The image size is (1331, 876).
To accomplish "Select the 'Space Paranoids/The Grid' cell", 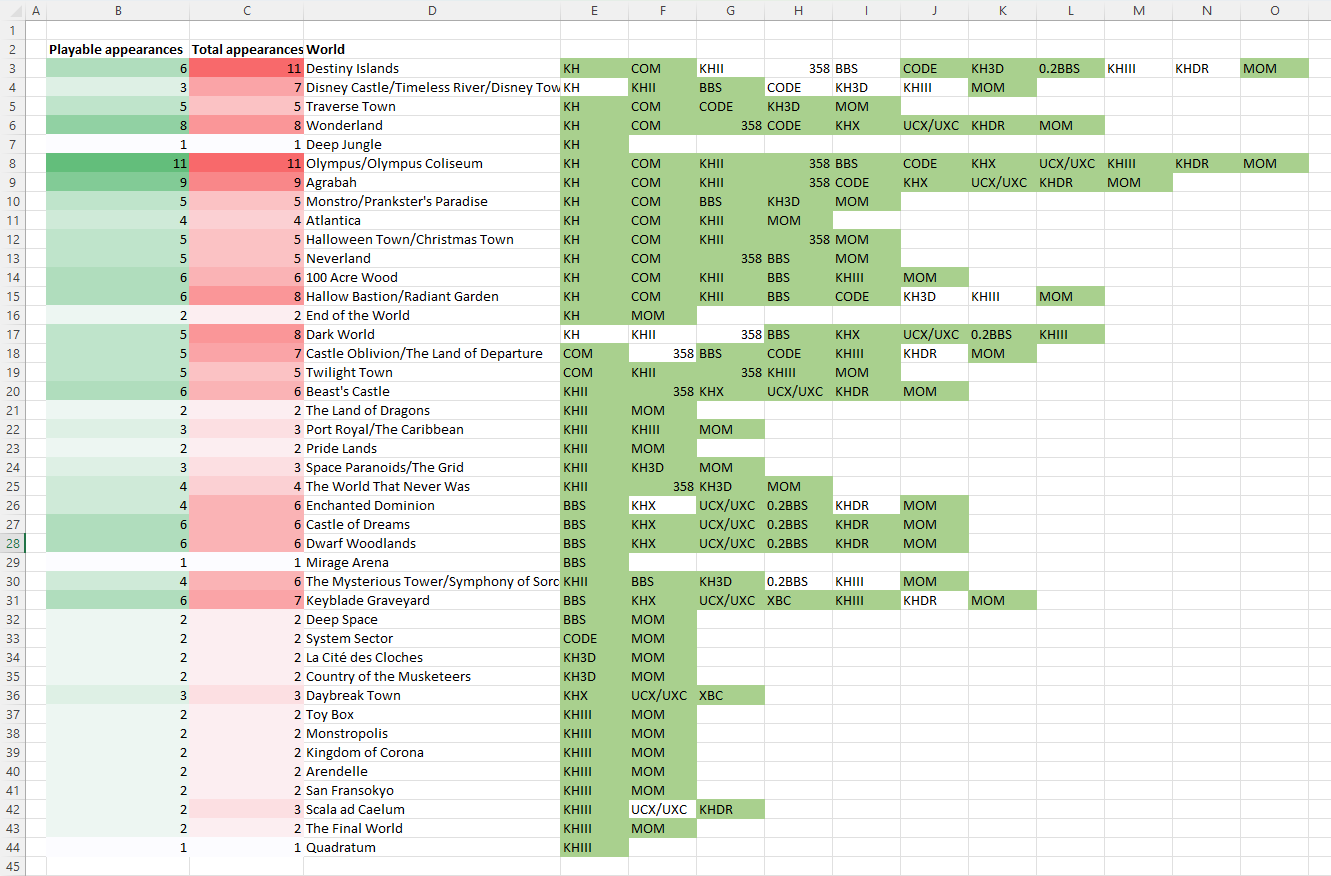I will pos(432,467).
